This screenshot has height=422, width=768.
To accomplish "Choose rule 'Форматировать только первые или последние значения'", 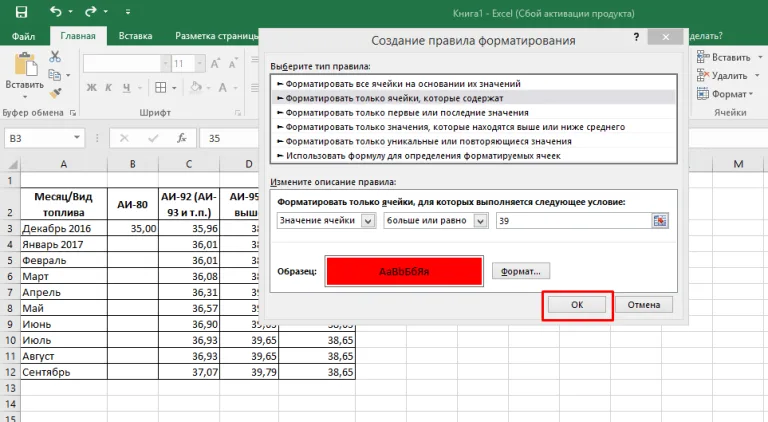I will point(474,113).
